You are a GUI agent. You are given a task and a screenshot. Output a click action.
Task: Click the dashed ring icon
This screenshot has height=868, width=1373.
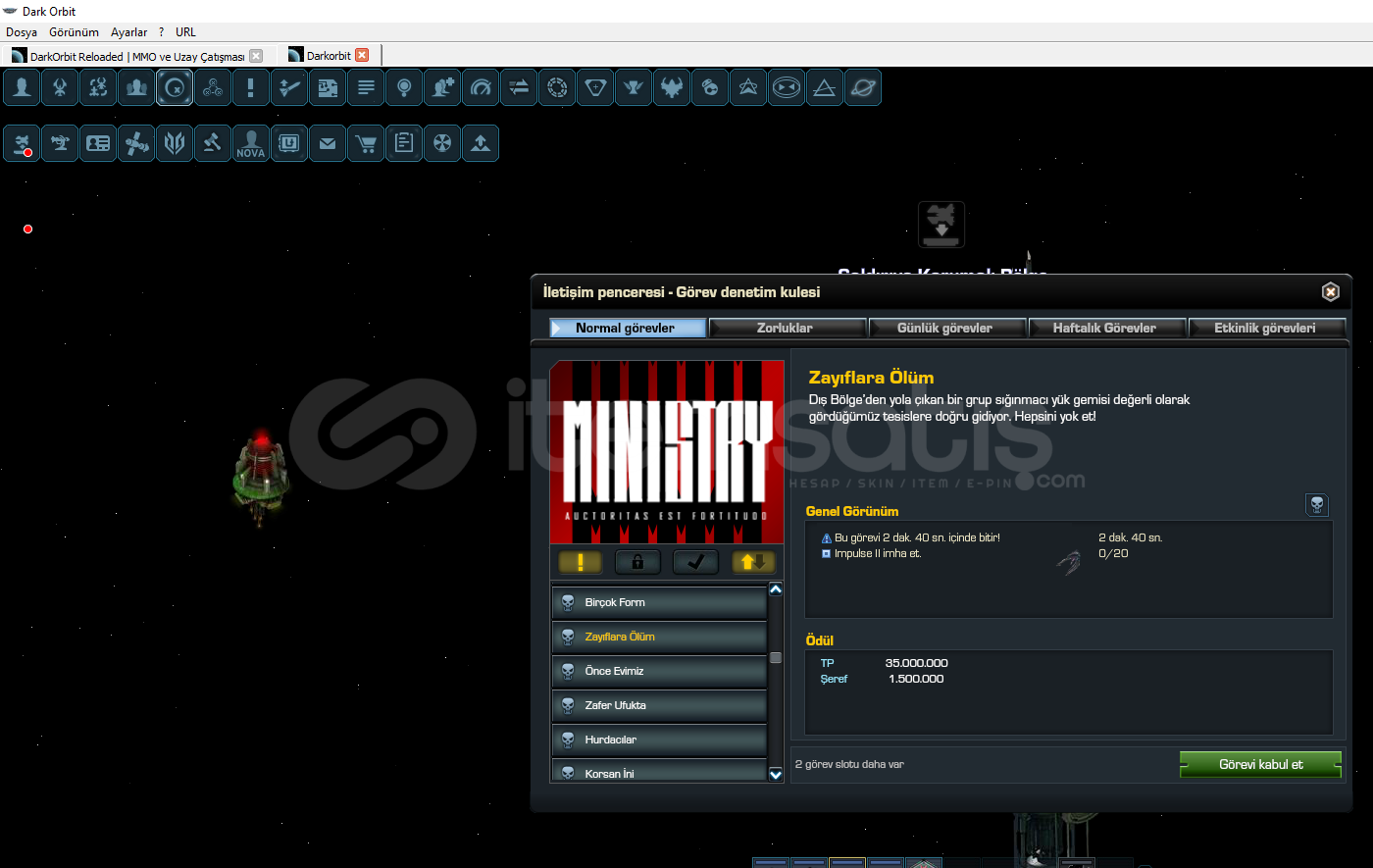[x=557, y=87]
